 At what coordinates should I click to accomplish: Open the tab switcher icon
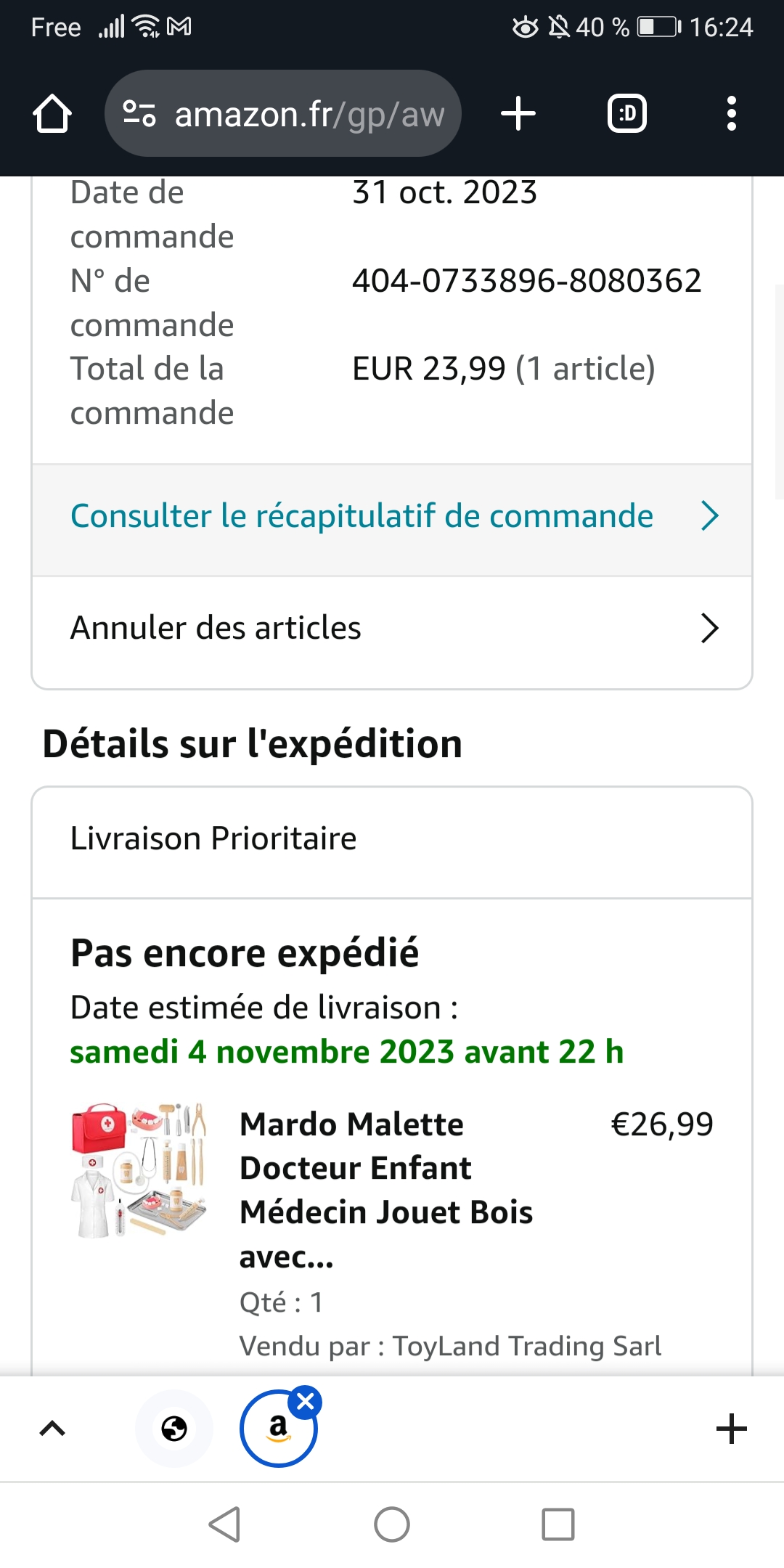pyautogui.click(x=626, y=114)
